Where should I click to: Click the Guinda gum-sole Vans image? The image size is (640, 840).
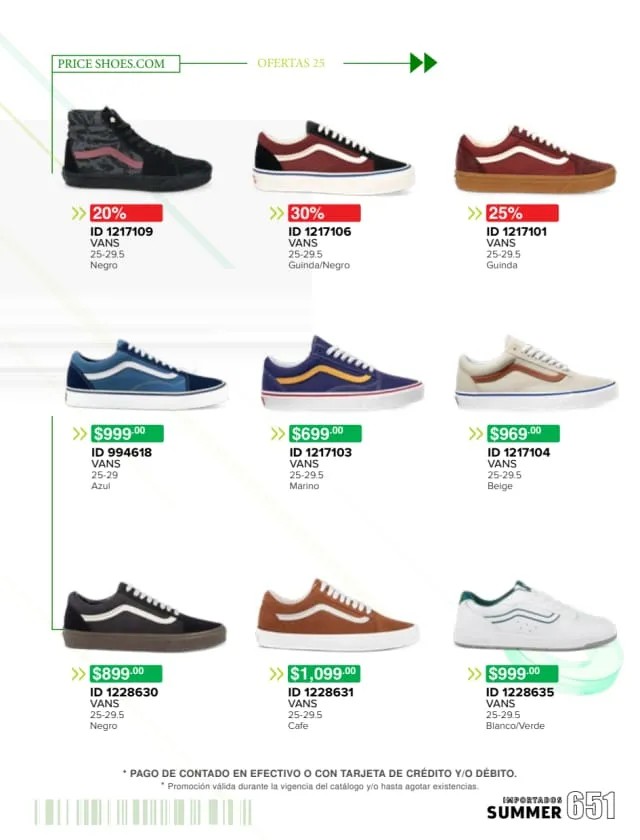point(536,159)
